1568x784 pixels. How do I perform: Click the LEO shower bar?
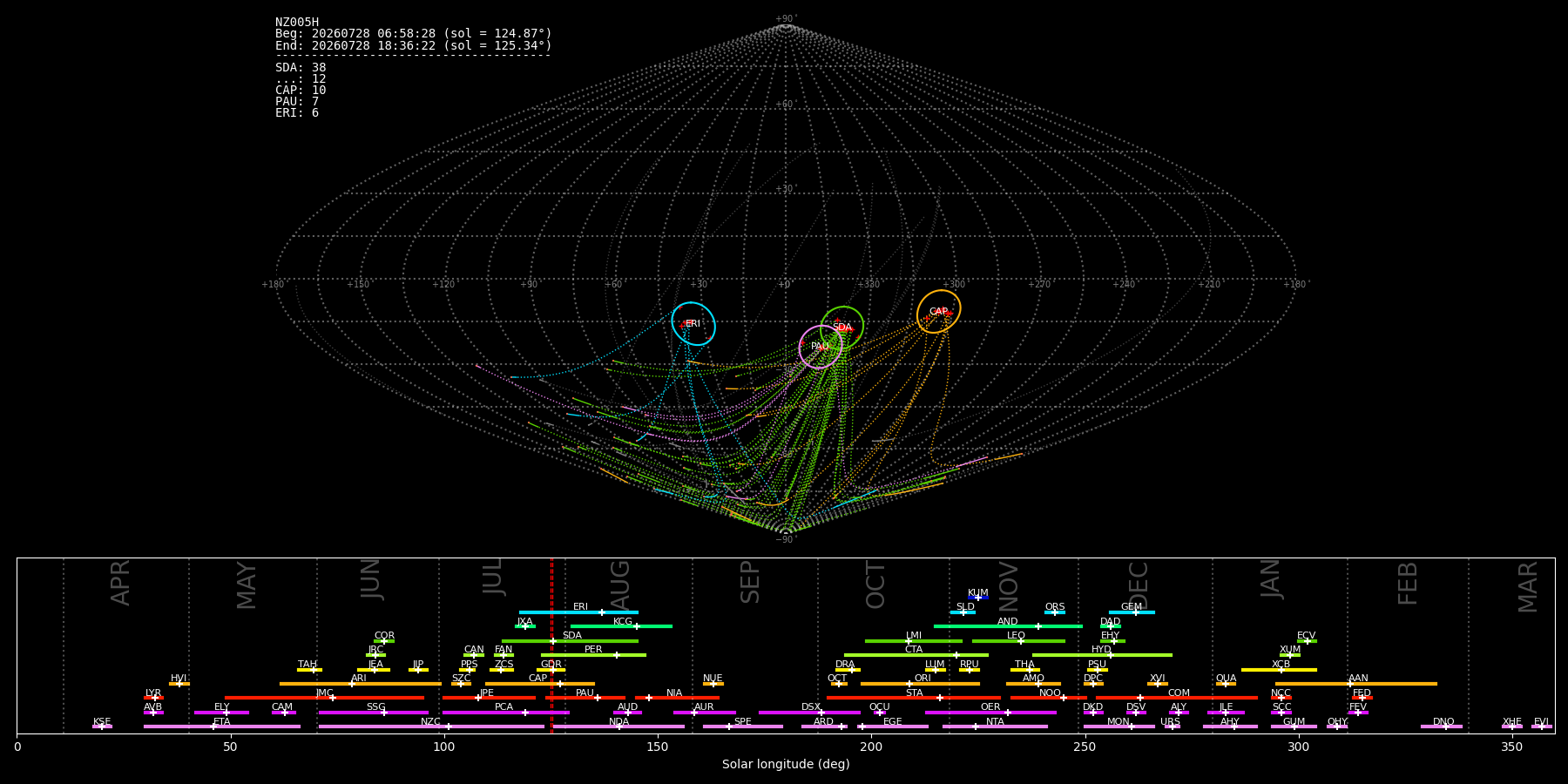point(1018,641)
